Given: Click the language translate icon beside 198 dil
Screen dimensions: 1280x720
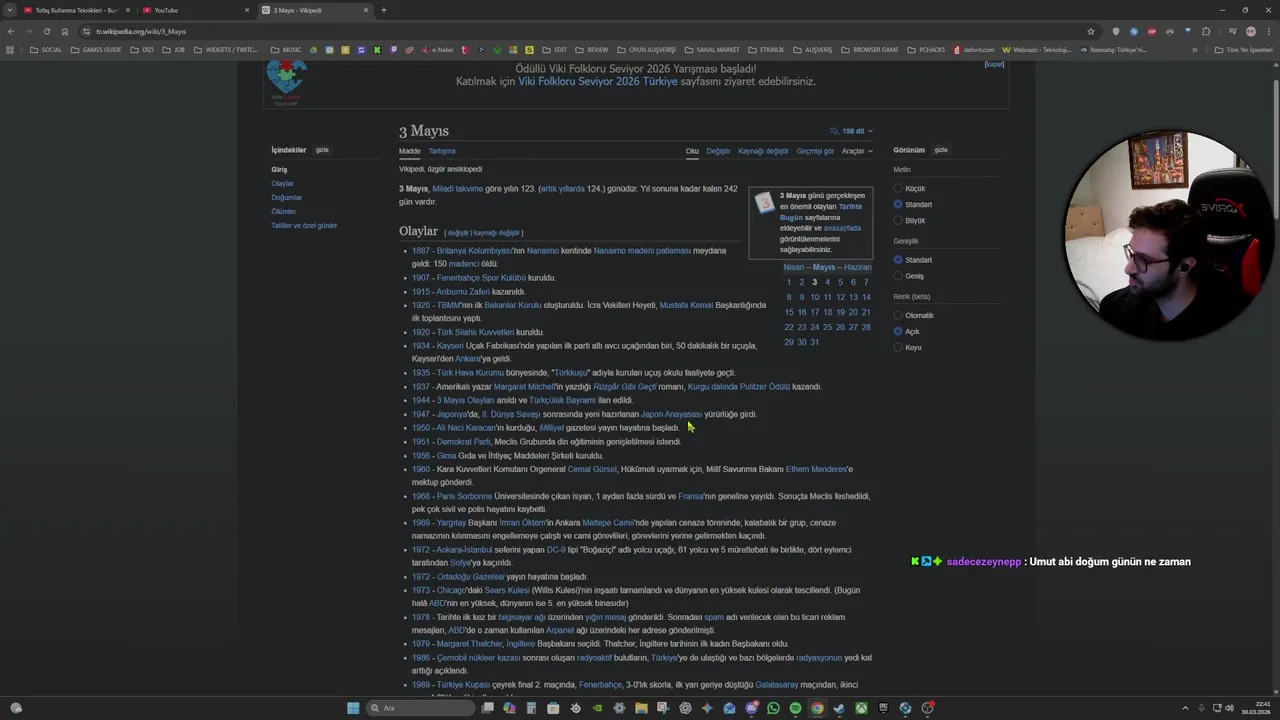Looking at the screenshot, I should point(834,131).
